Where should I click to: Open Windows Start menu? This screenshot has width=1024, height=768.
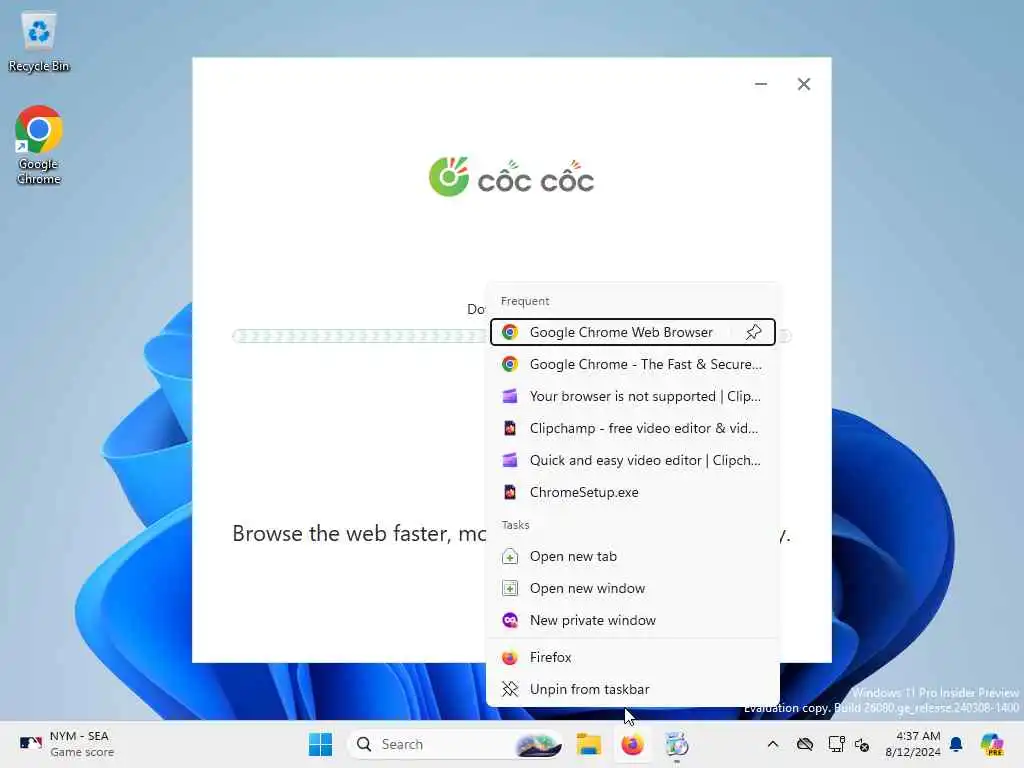pos(320,744)
